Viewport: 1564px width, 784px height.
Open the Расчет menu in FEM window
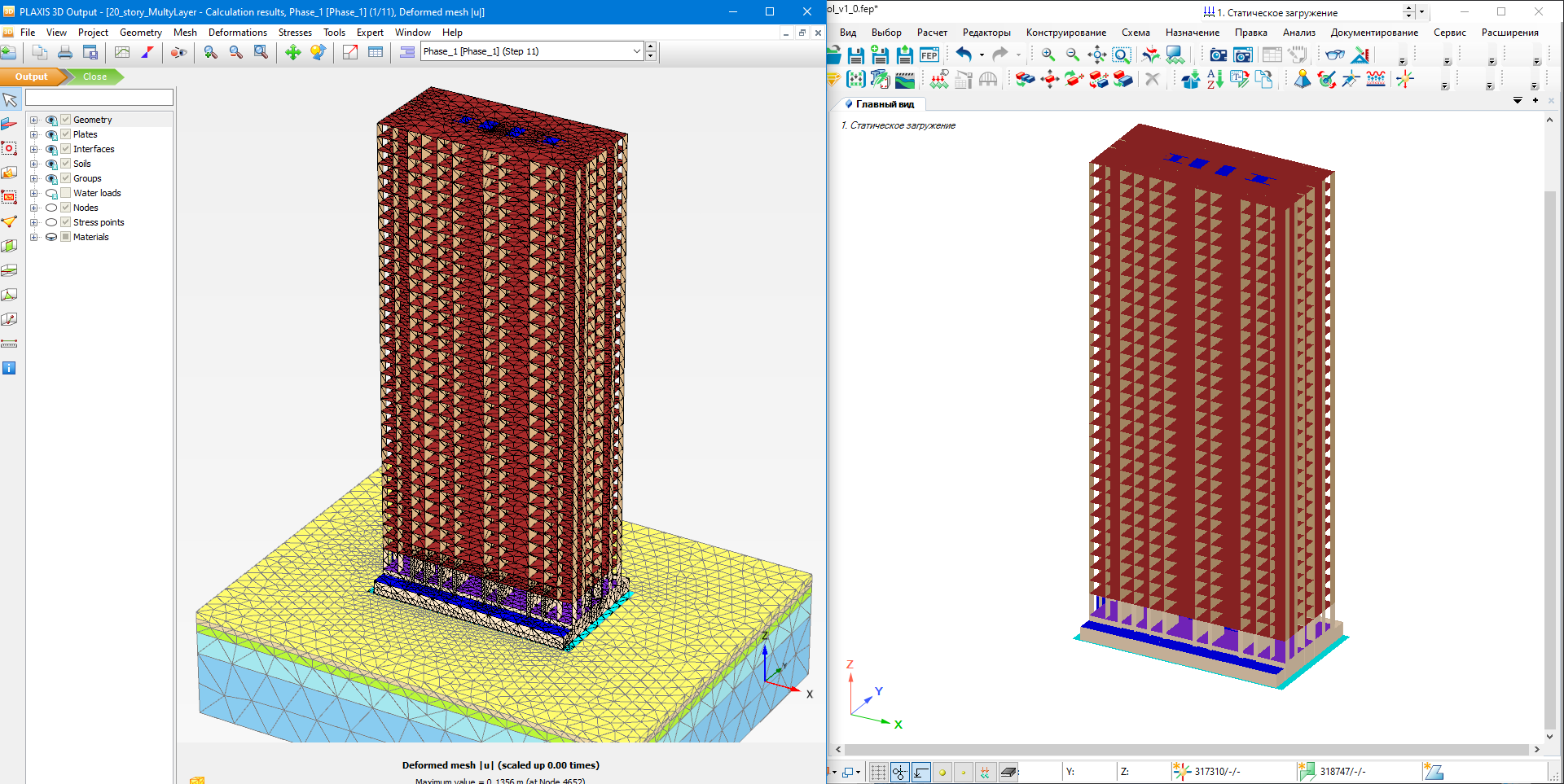(932, 33)
